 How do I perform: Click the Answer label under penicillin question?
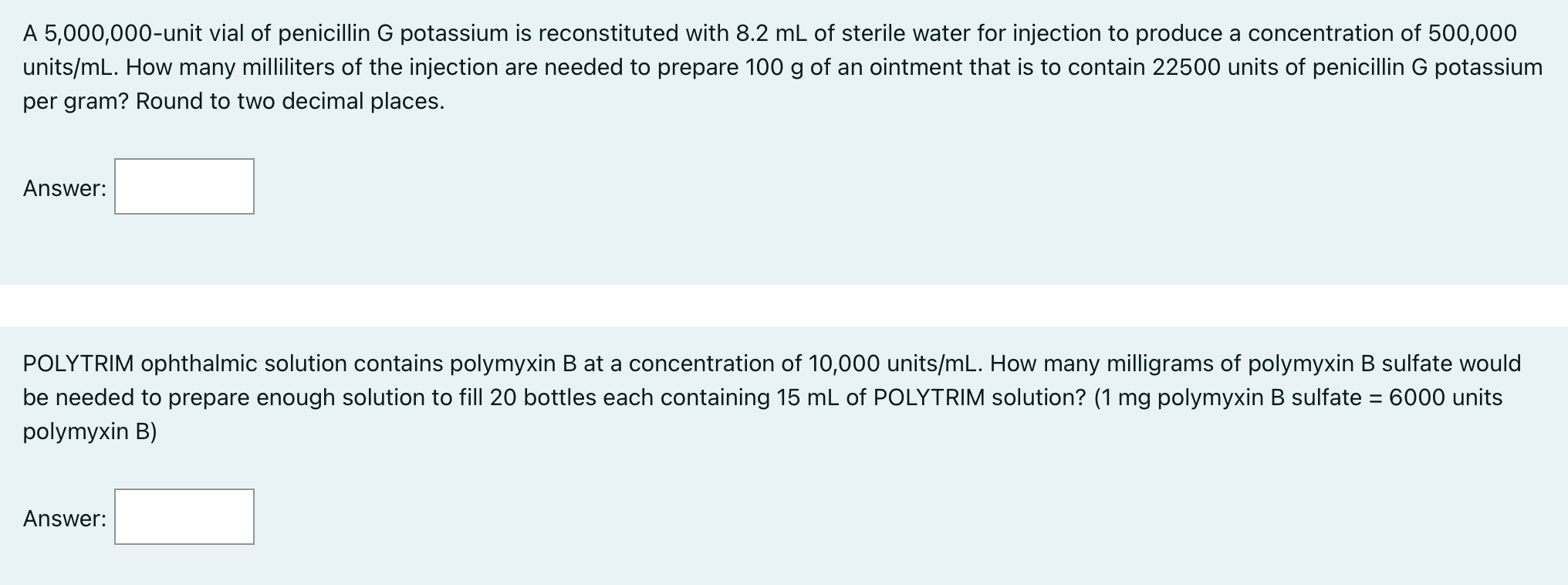65,188
